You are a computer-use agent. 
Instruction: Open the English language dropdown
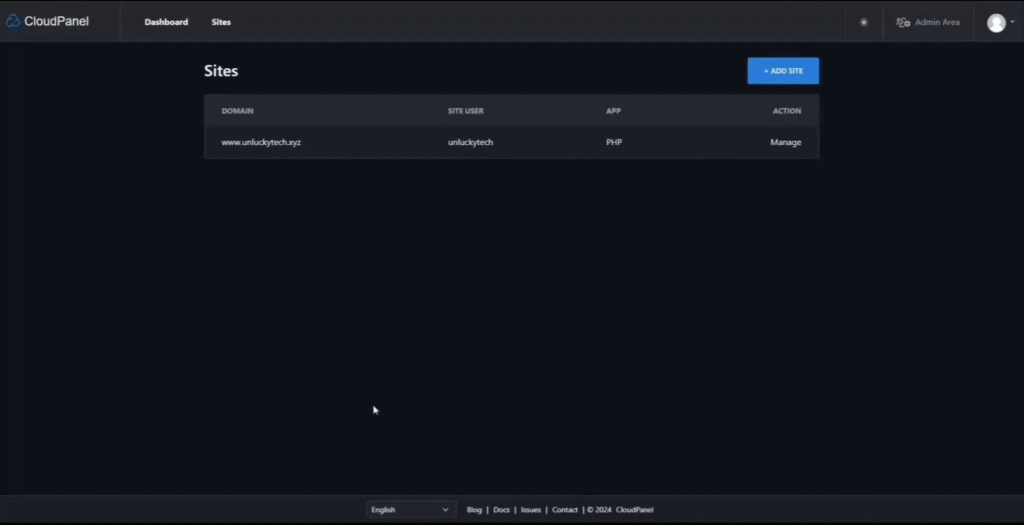tap(411, 510)
